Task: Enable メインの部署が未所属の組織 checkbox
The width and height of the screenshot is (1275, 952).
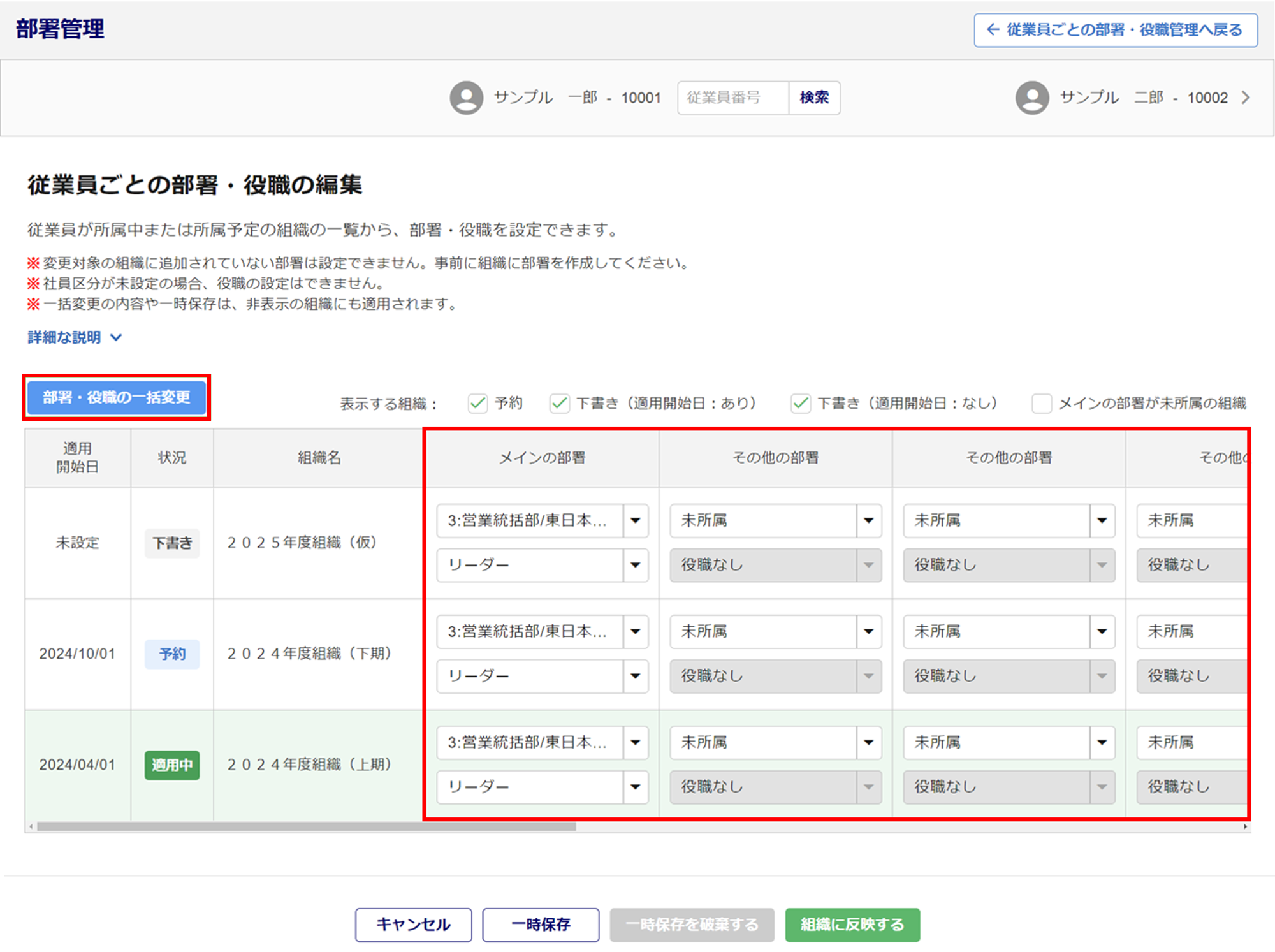Action: click(1041, 403)
